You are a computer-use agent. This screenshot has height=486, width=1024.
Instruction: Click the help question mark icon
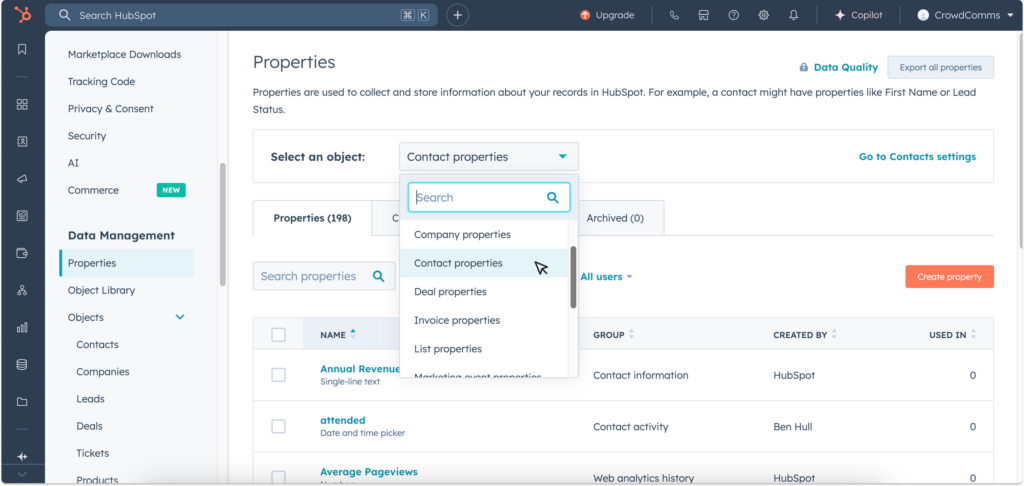(734, 15)
